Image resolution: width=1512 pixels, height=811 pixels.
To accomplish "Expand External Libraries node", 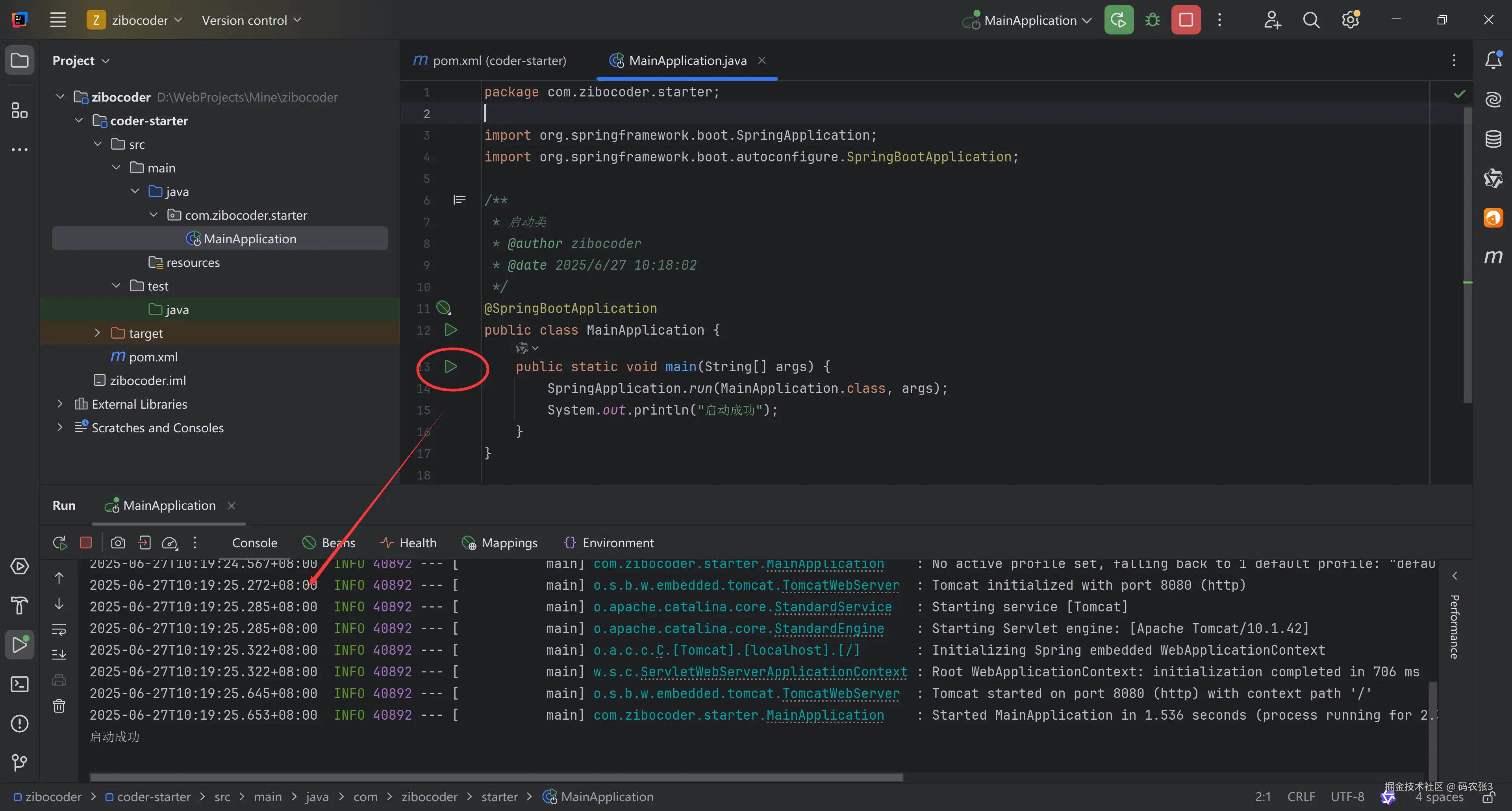I will (x=60, y=404).
